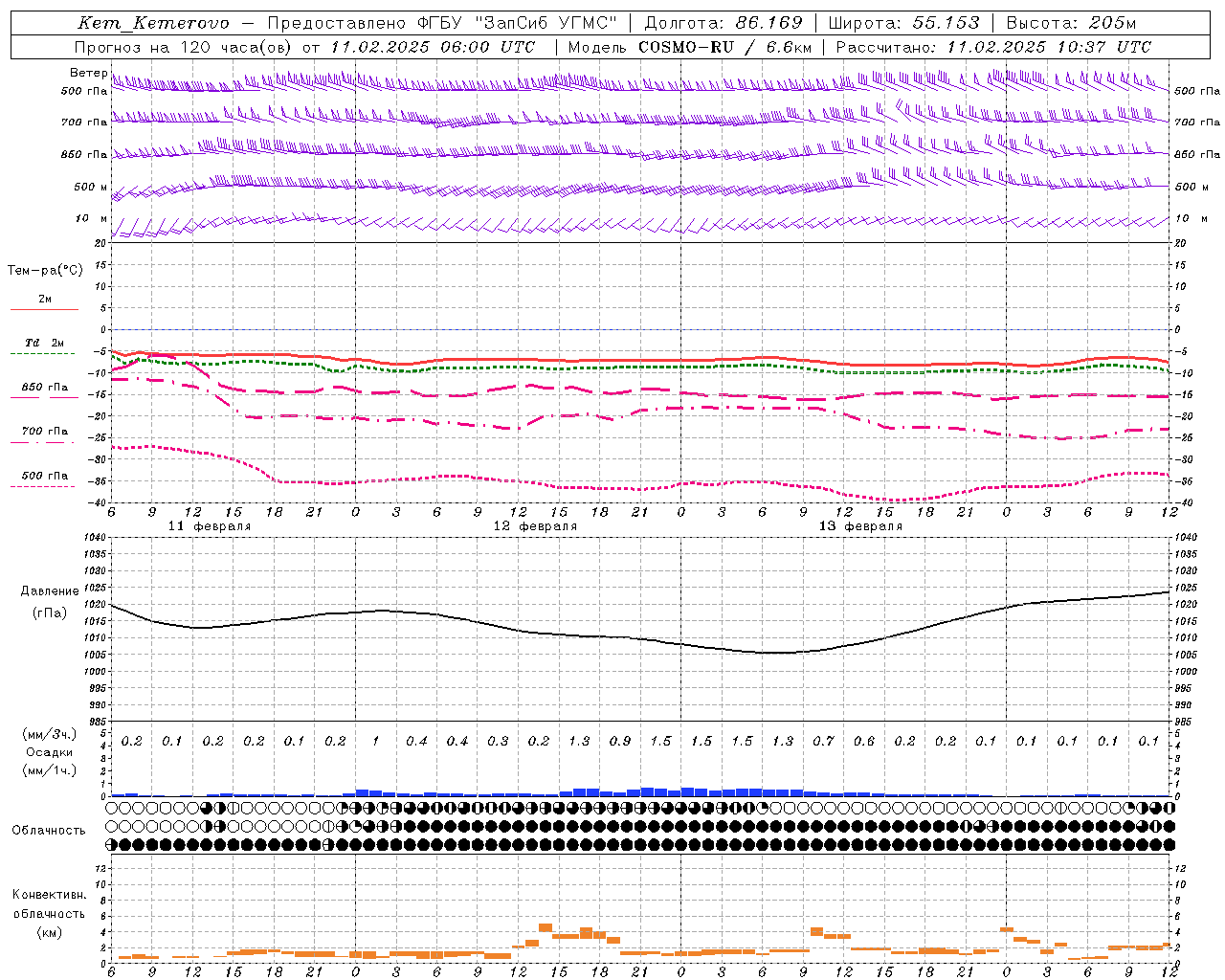The height and width of the screenshot is (980, 1225).
Task: Click the line sample under 2м legend
Action: click(x=44, y=310)
